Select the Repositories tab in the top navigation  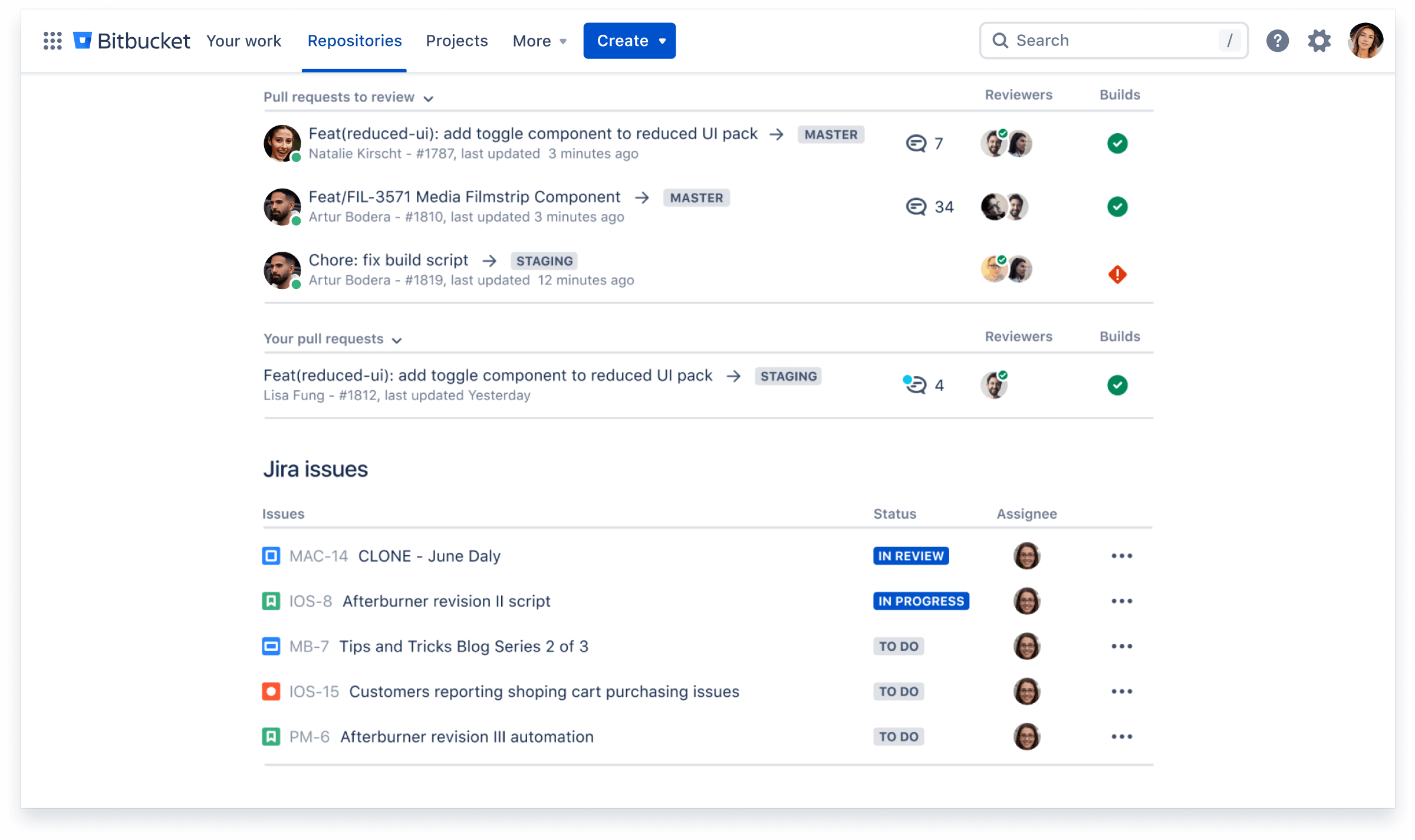355,41
